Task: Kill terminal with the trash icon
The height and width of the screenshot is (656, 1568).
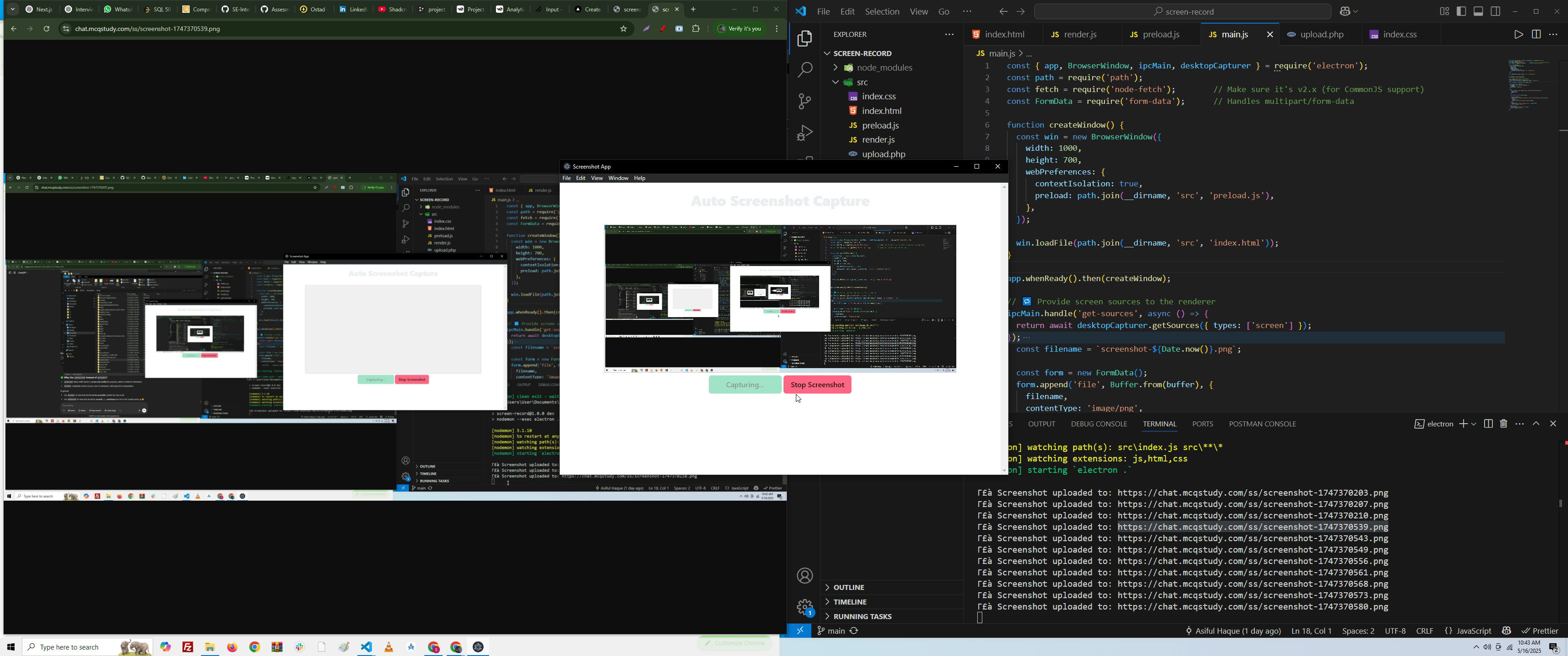Action: tap(1503, 424)
